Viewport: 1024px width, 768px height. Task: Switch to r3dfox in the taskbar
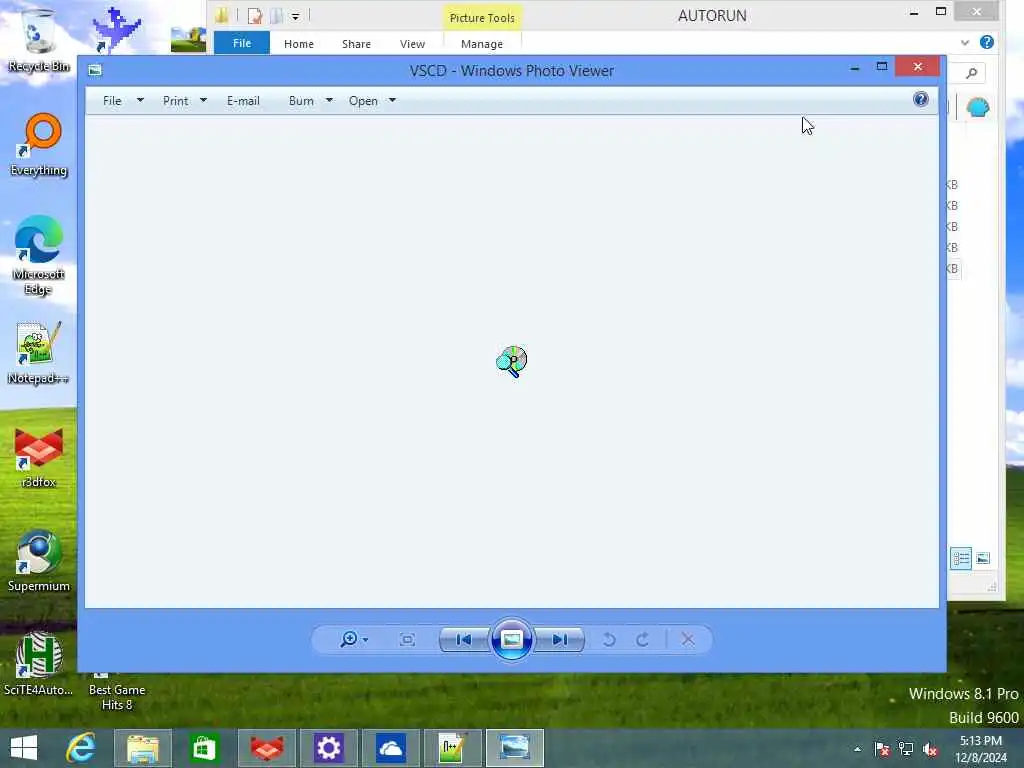[x=267, y=748]
